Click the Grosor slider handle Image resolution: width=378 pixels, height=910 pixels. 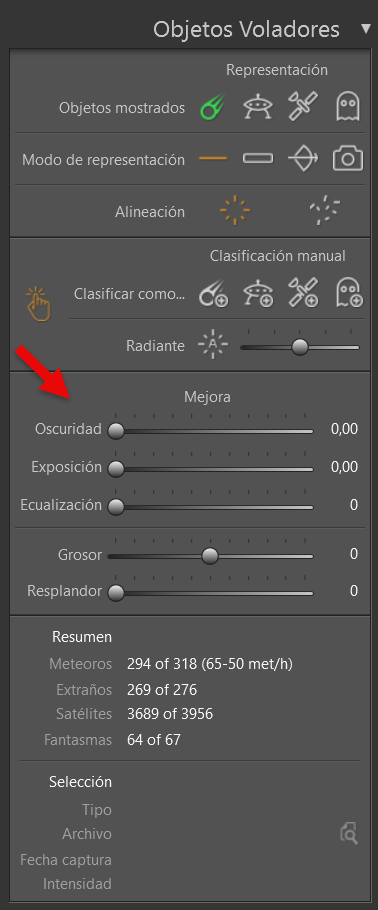click(x=210, y=556)
